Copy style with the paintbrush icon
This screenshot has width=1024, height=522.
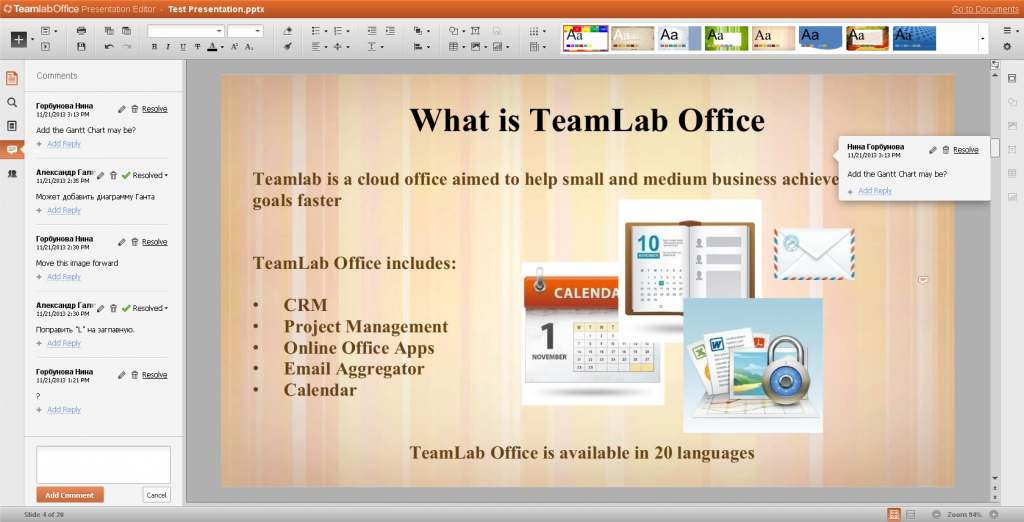click(288, 47)
